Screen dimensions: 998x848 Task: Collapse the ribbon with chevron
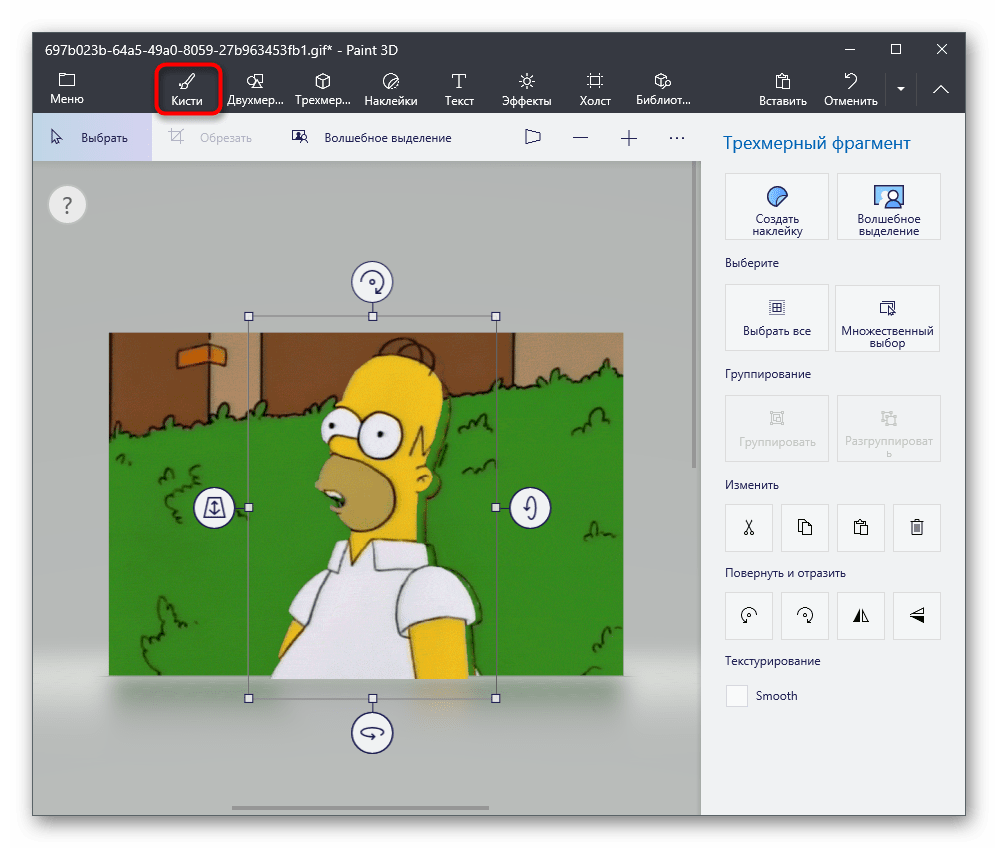(941, 89)
